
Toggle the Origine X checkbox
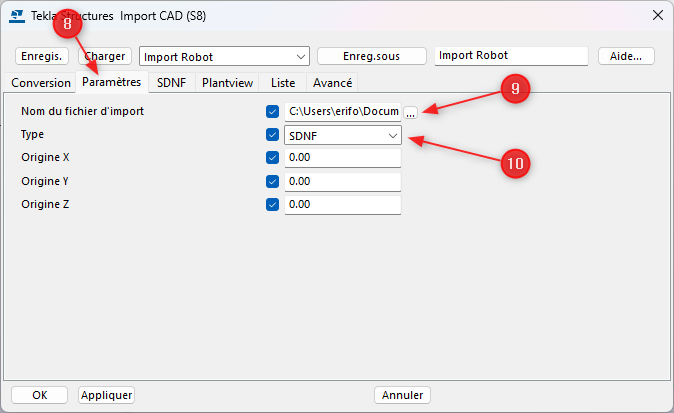[x=273, y=157]
